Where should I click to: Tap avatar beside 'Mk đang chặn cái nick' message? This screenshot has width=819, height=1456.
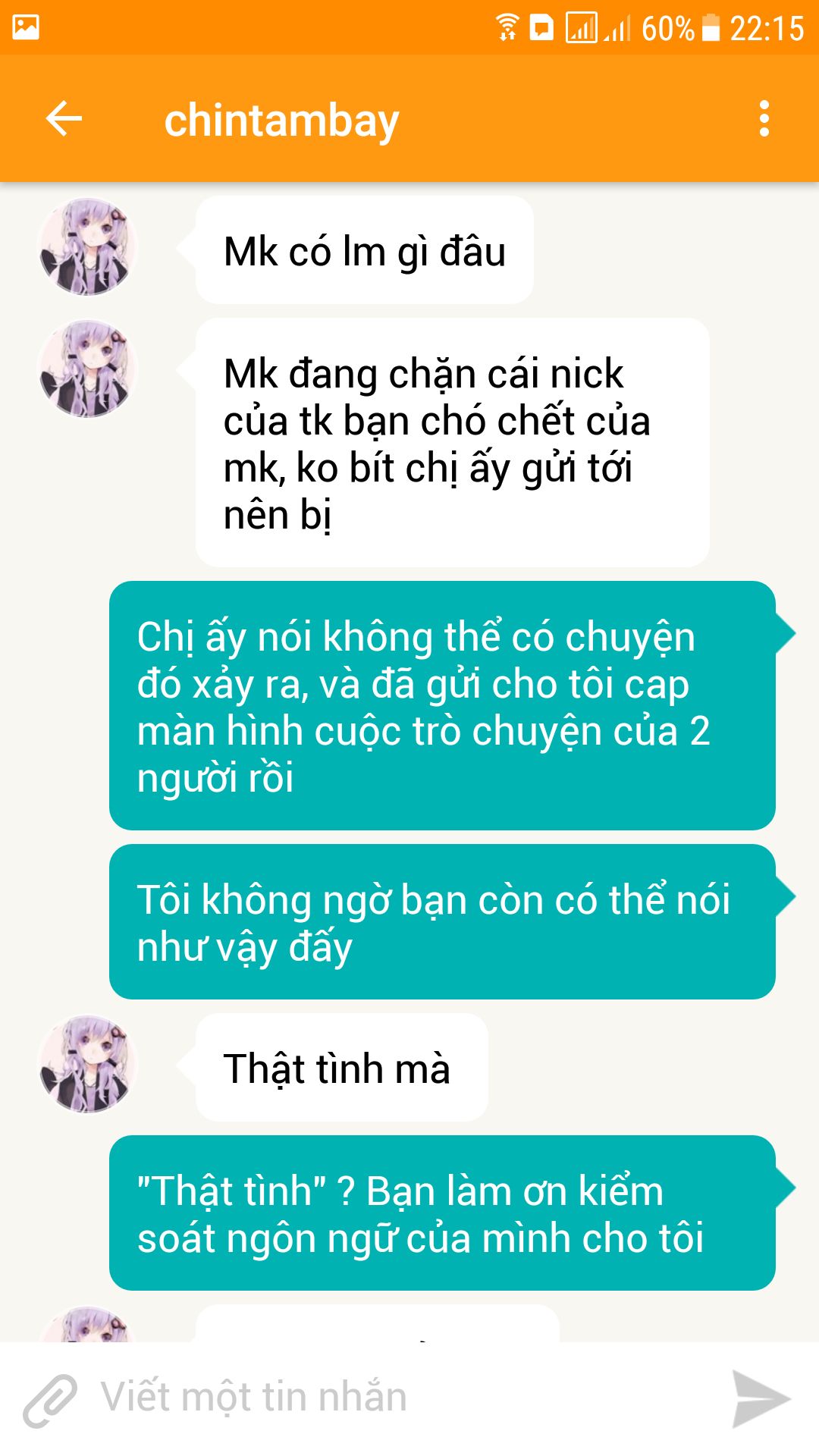click(x=87, y=369)
